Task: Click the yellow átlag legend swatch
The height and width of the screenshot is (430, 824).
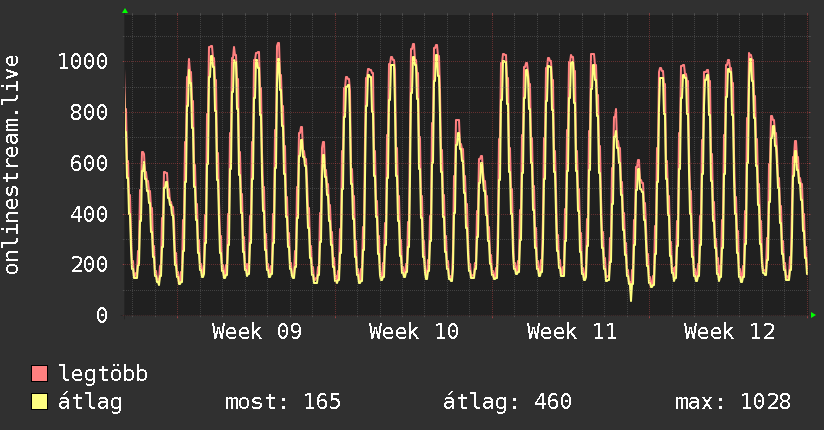Action: click(x=39, y=401)
